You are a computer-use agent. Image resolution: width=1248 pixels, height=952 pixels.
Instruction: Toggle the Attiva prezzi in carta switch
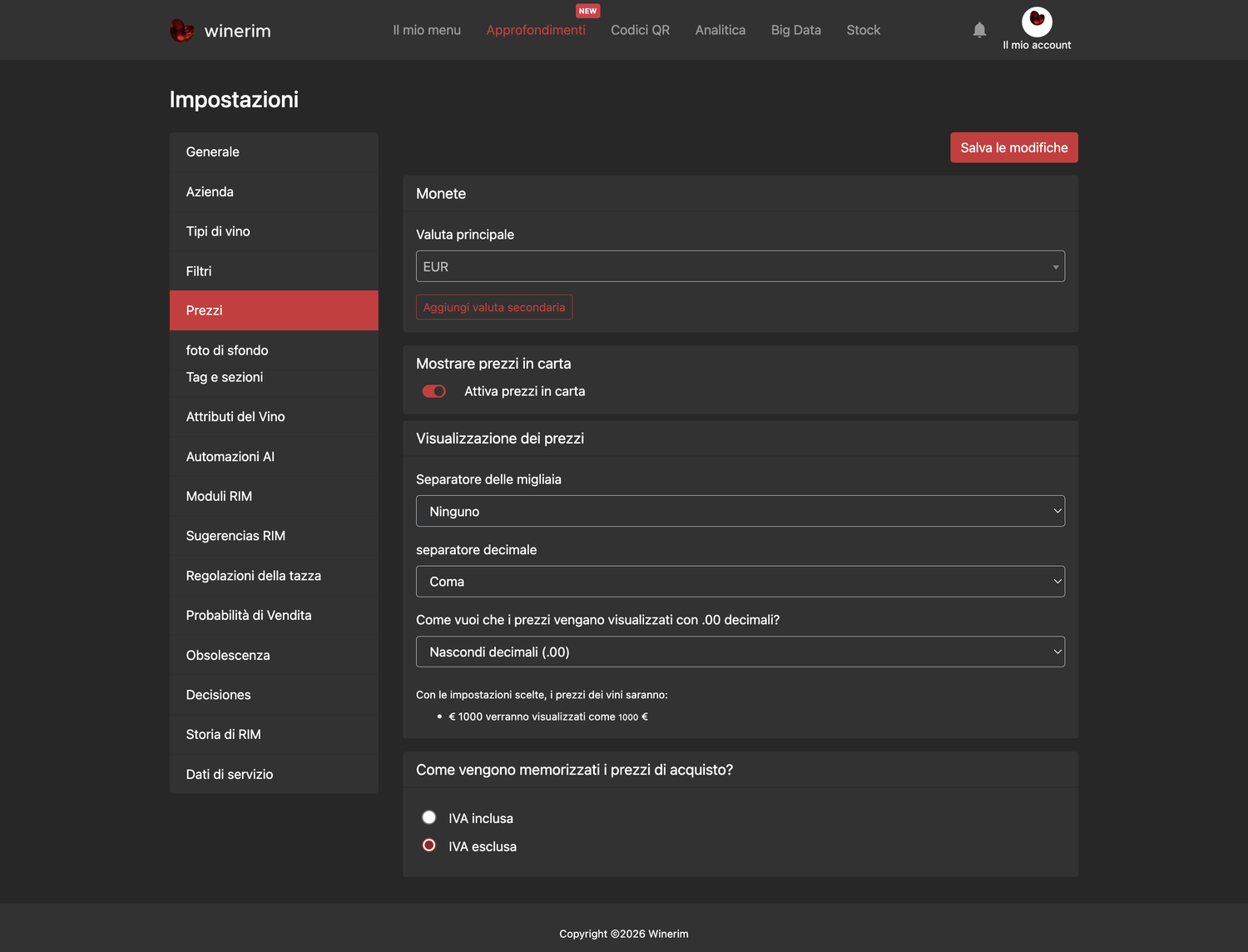pos(434,391)
